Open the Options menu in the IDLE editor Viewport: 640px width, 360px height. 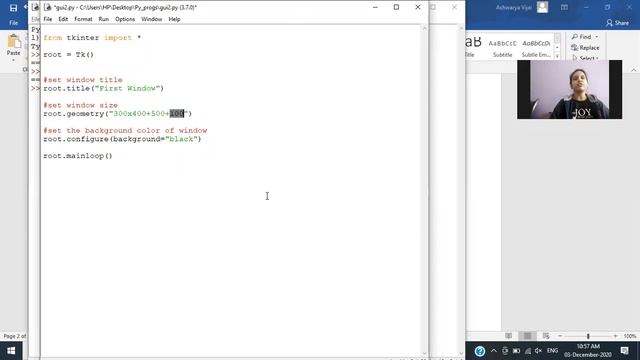point(125,19)
